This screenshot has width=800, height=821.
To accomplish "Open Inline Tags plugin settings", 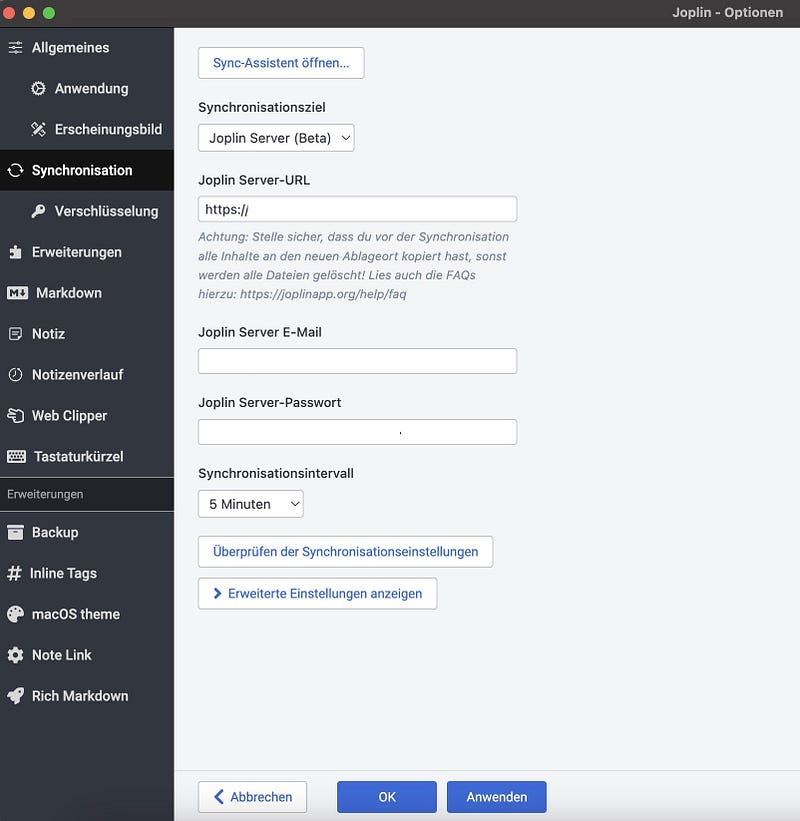I will [87, 573].
